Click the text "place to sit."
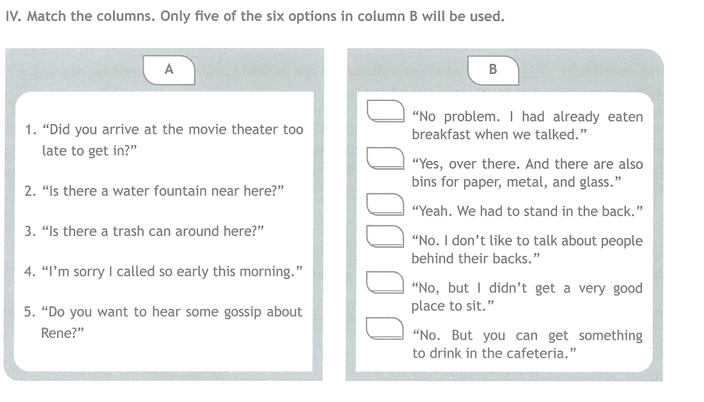704x402 pixels. (x=453, y=306)
